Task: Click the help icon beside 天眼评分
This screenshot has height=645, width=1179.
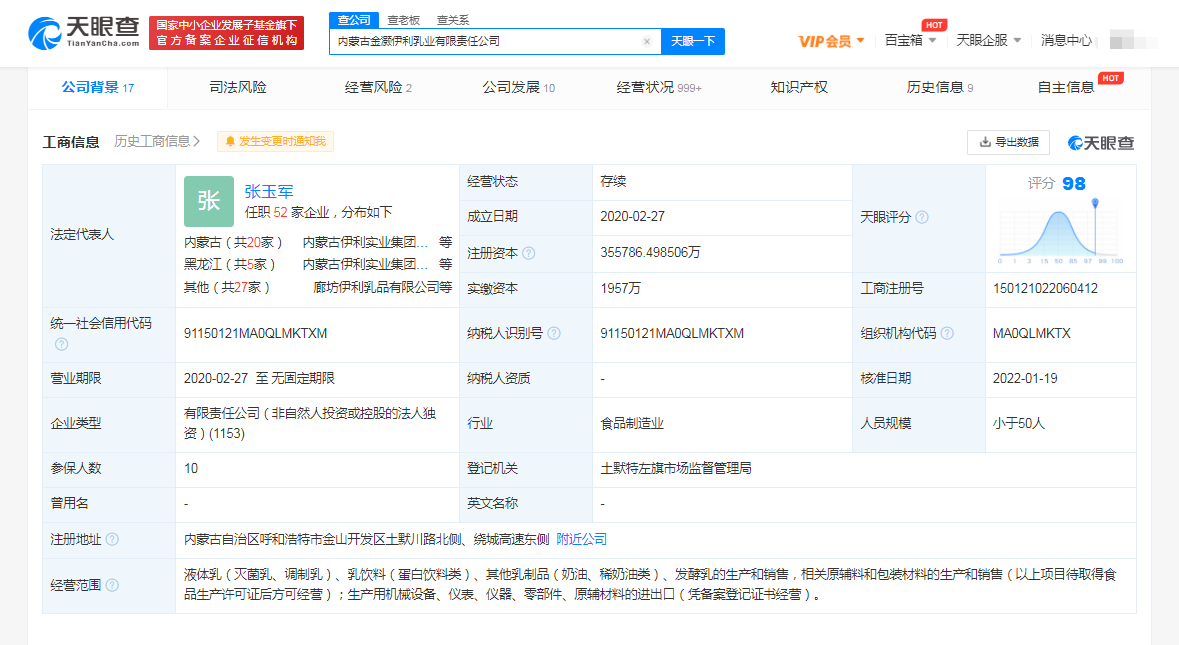Action: tap(922, 217)
